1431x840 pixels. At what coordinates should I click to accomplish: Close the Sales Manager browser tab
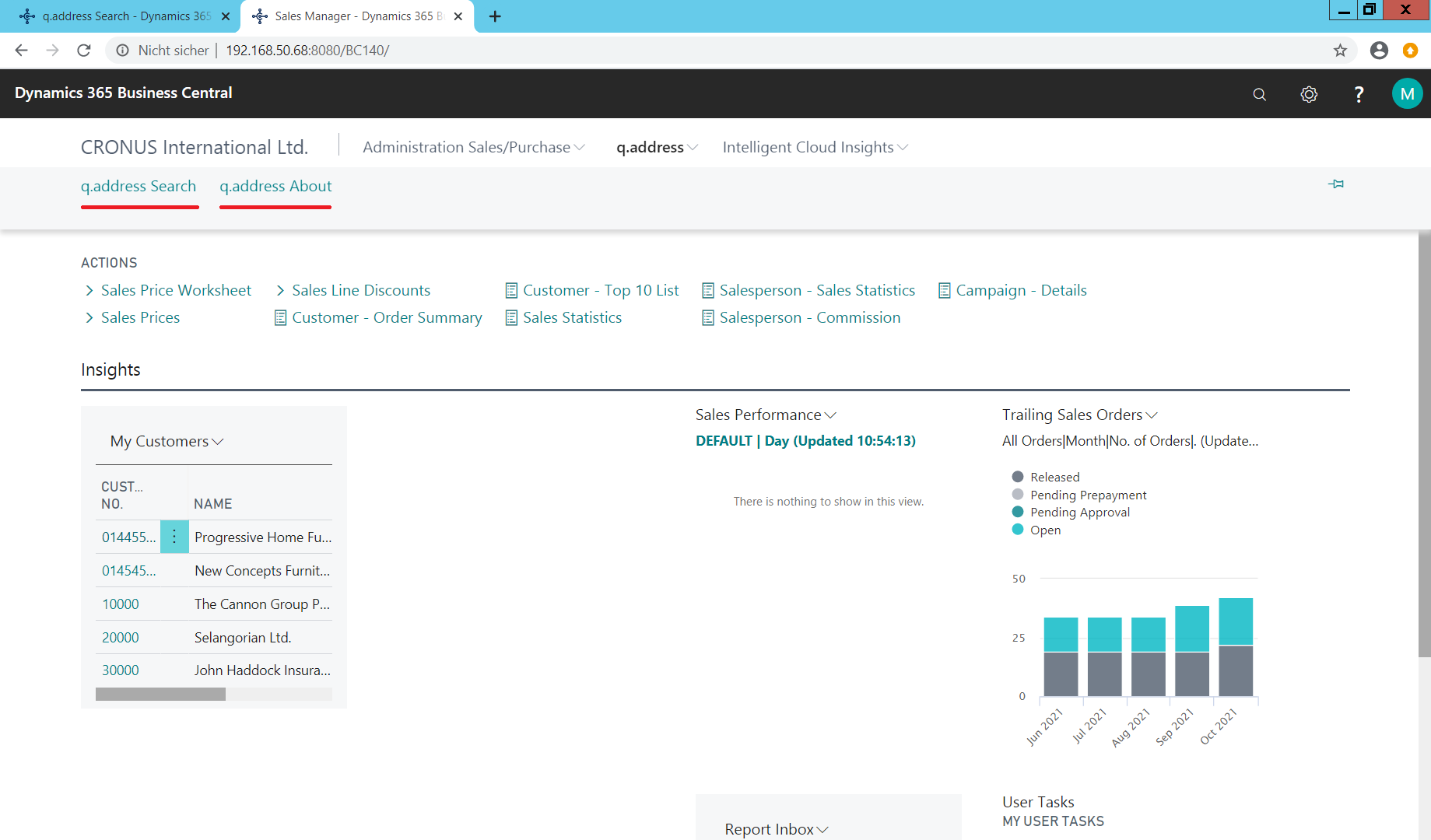[458, 16]
